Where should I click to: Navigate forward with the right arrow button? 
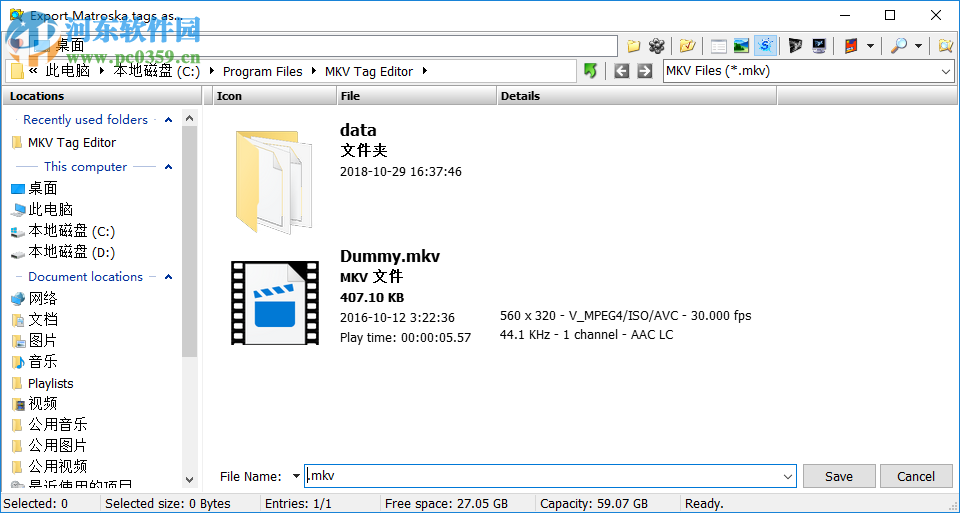click(644, 71)
